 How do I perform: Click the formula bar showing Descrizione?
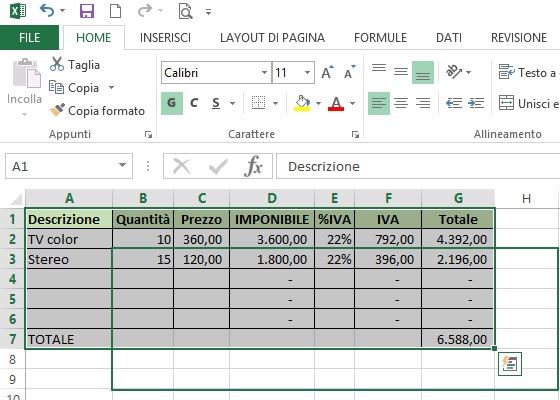[x=418, y=166]
